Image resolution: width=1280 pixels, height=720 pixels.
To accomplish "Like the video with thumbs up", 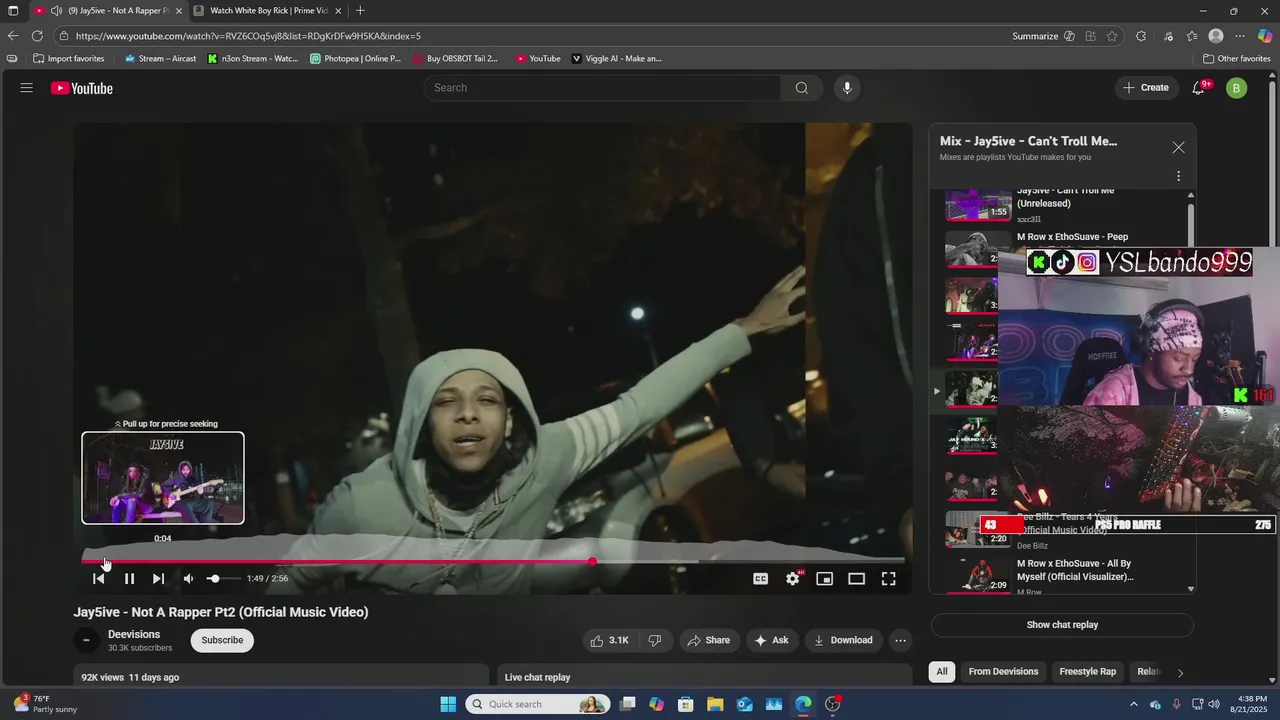I will coord(609,640).
